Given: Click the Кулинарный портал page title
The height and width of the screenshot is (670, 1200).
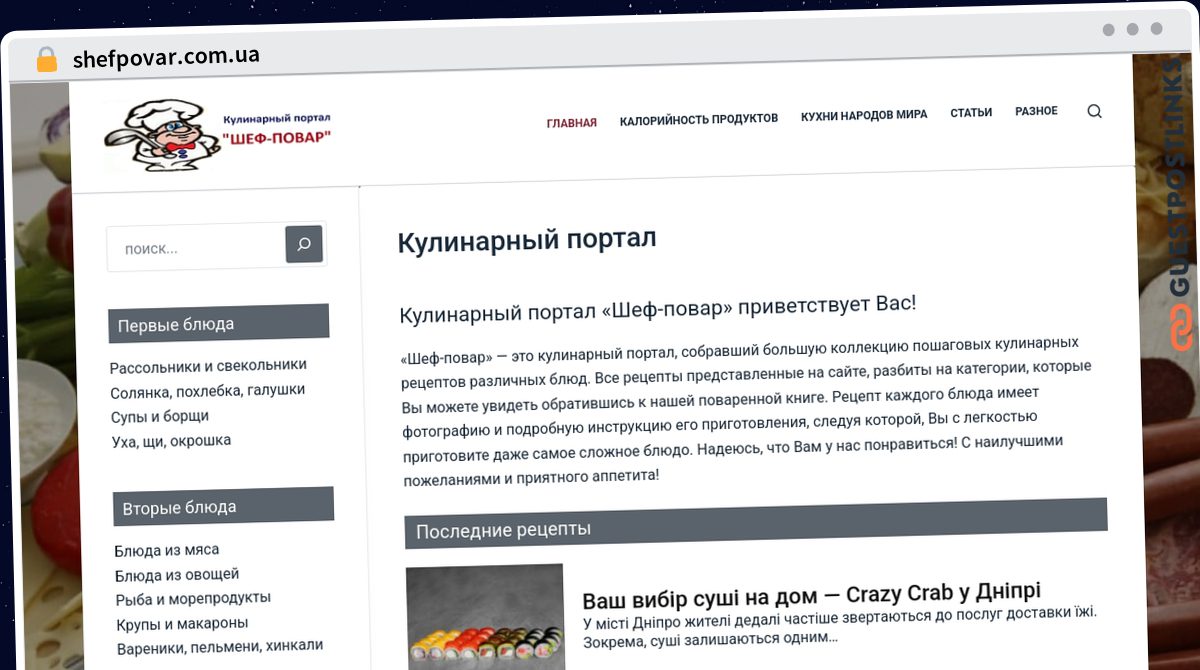Looking at the screenshot, I should click(527, 241).
